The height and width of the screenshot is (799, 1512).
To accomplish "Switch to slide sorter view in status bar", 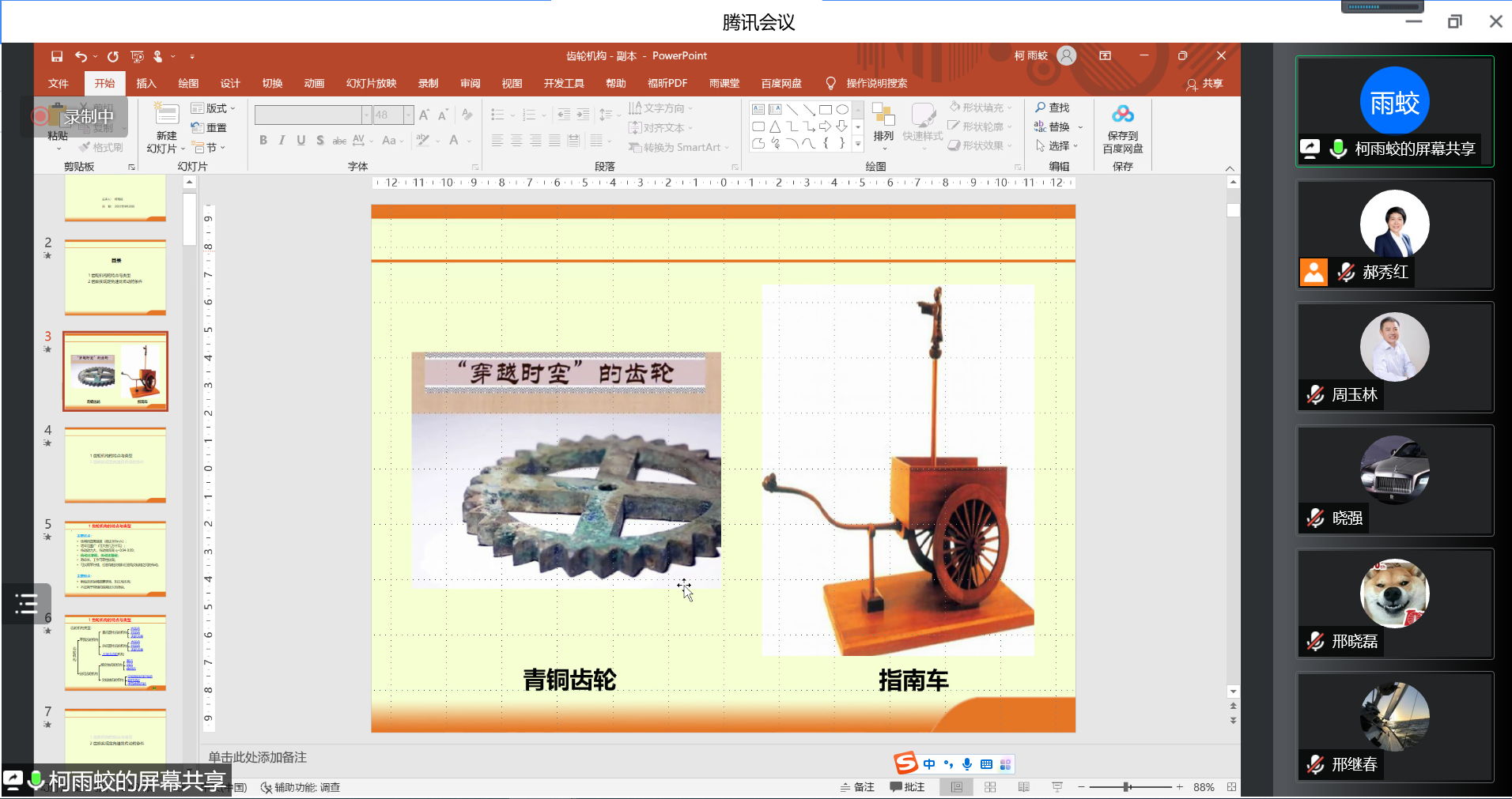I will pos(990,787).
